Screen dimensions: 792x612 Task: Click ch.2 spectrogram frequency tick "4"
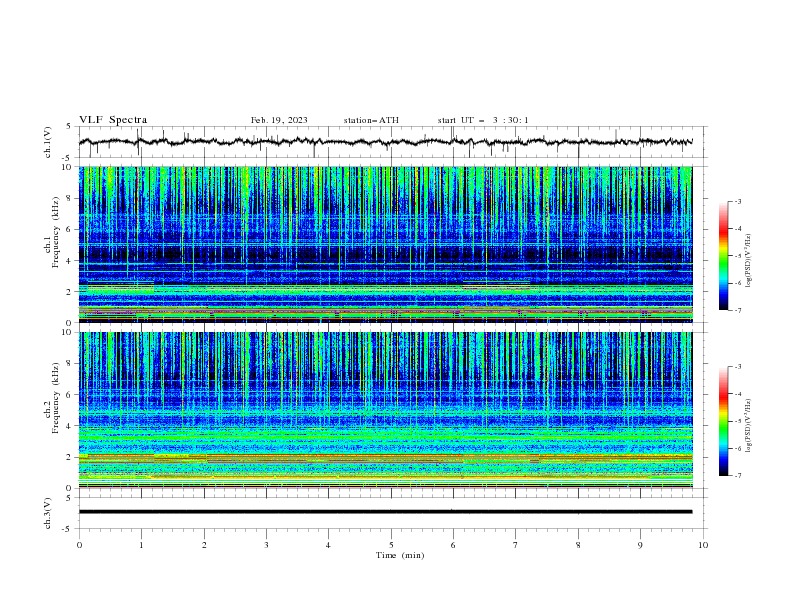(70, 426)
